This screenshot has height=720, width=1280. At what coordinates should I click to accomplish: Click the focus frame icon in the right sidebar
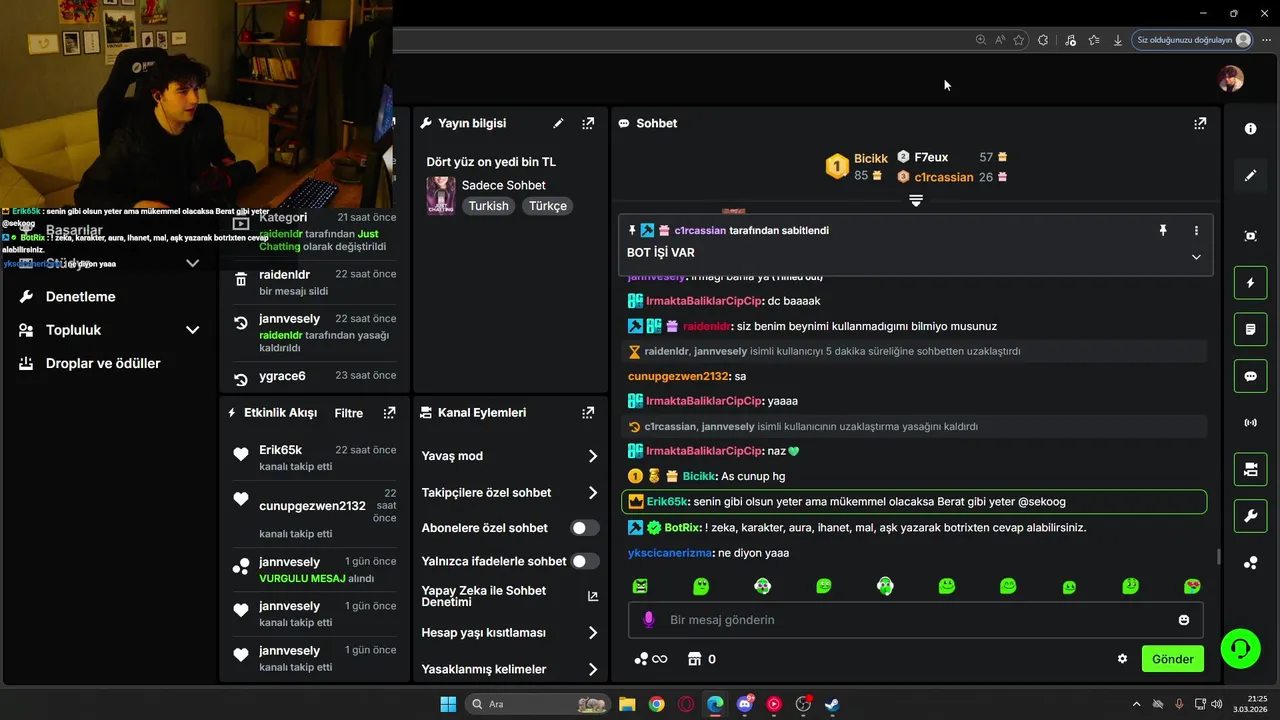pyautogui.click(x=1250, y=236)
